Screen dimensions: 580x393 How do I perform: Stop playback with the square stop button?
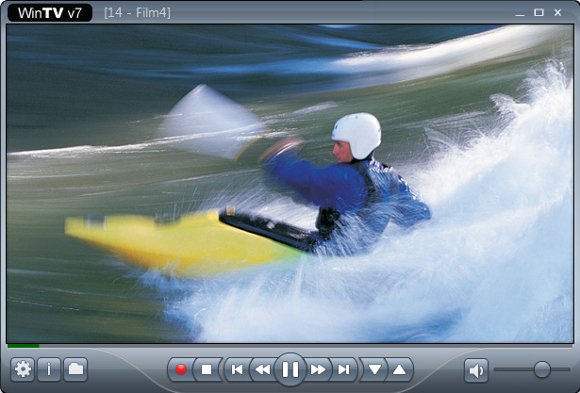[207, 369]
